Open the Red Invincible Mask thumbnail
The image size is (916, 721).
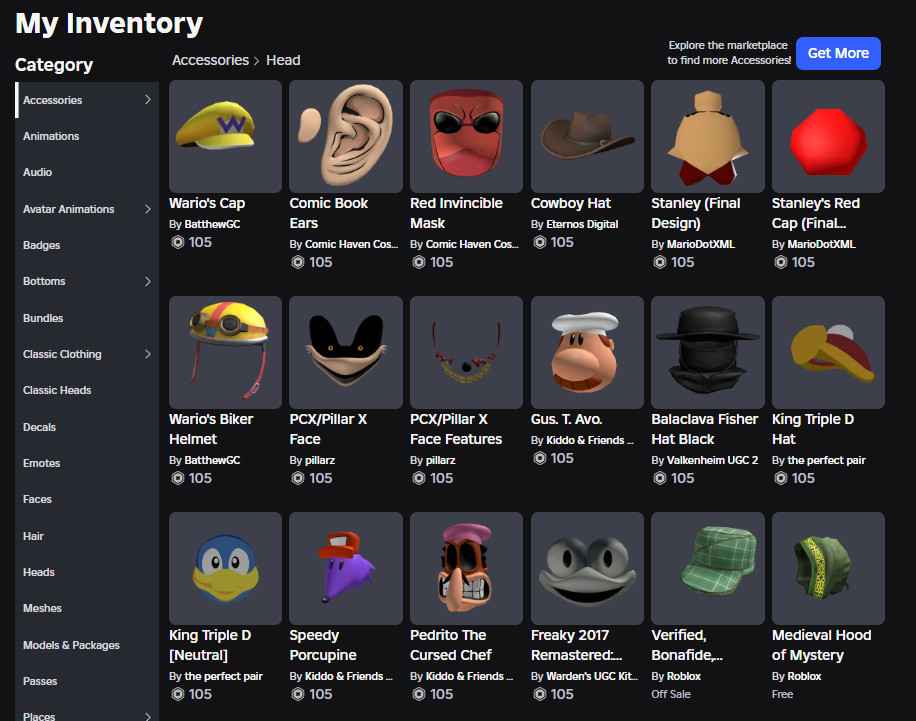[466, 136]
